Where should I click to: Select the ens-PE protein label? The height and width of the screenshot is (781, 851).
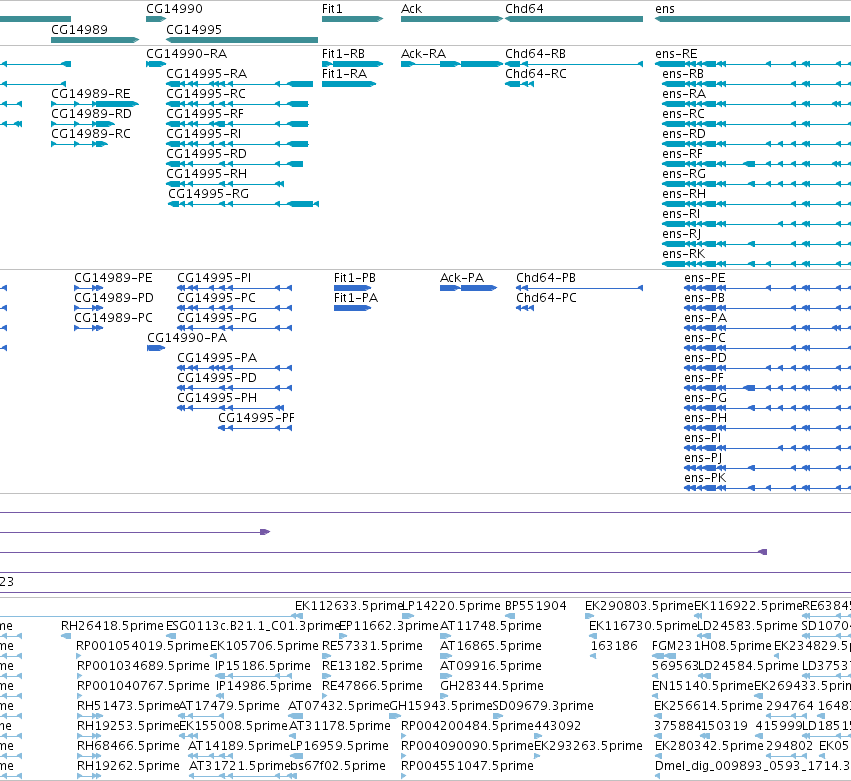(x=704, y=278)
